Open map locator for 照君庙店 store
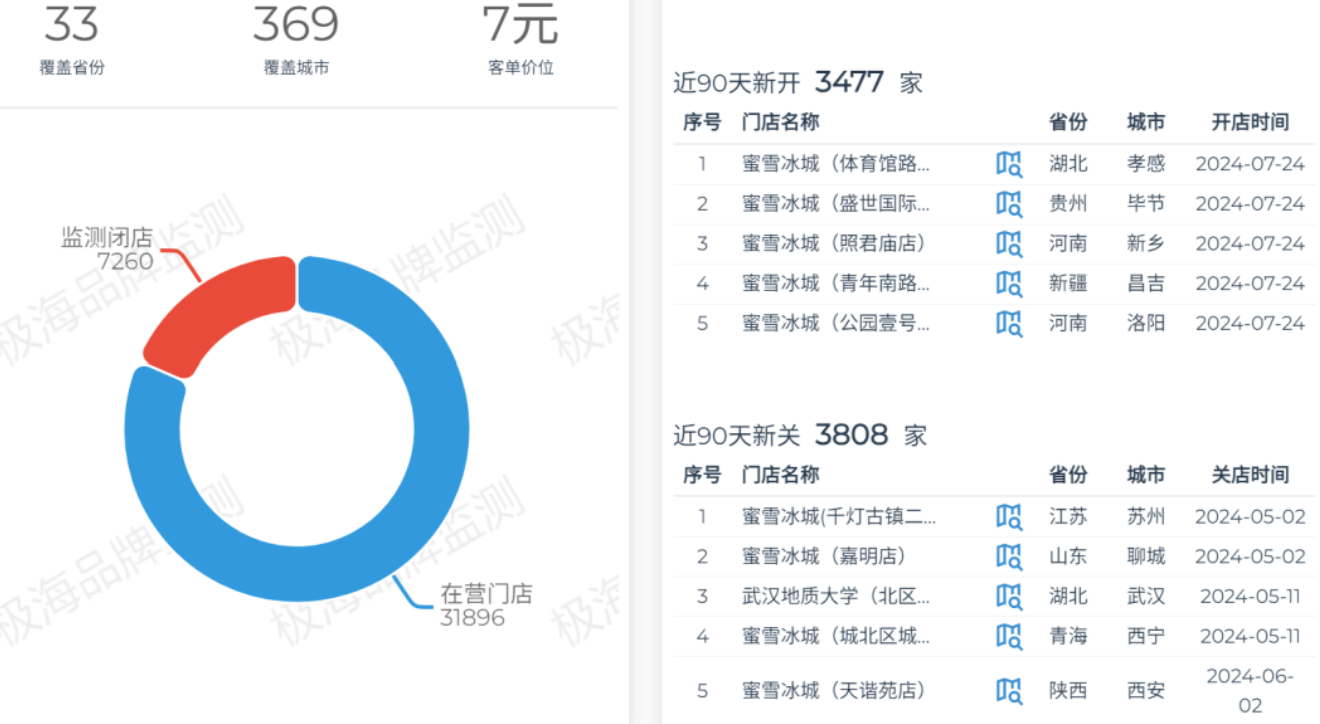 tap(1009, 244)
